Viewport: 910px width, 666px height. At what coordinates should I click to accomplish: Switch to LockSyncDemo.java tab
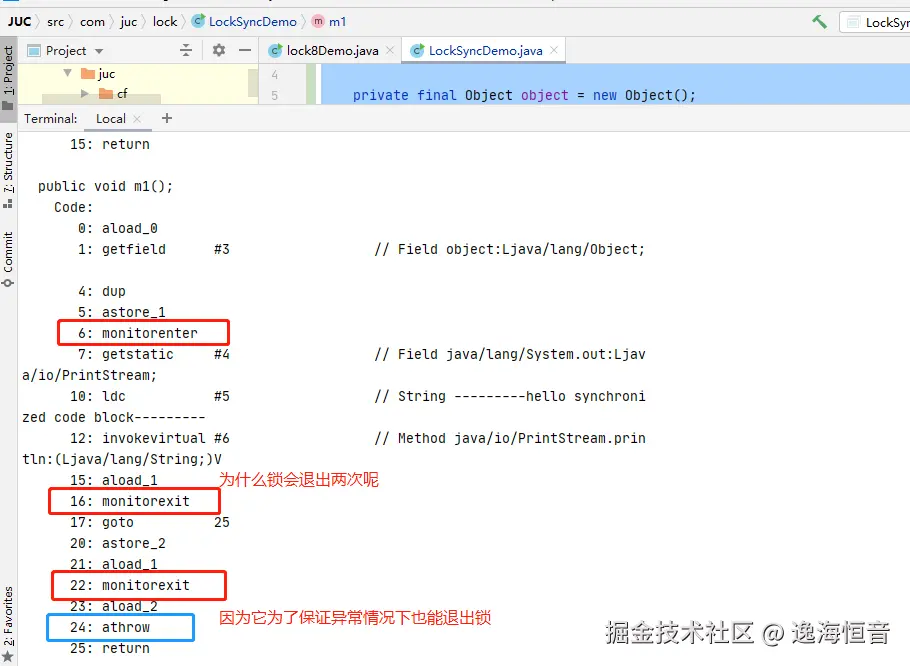click(x=485, y=50)
